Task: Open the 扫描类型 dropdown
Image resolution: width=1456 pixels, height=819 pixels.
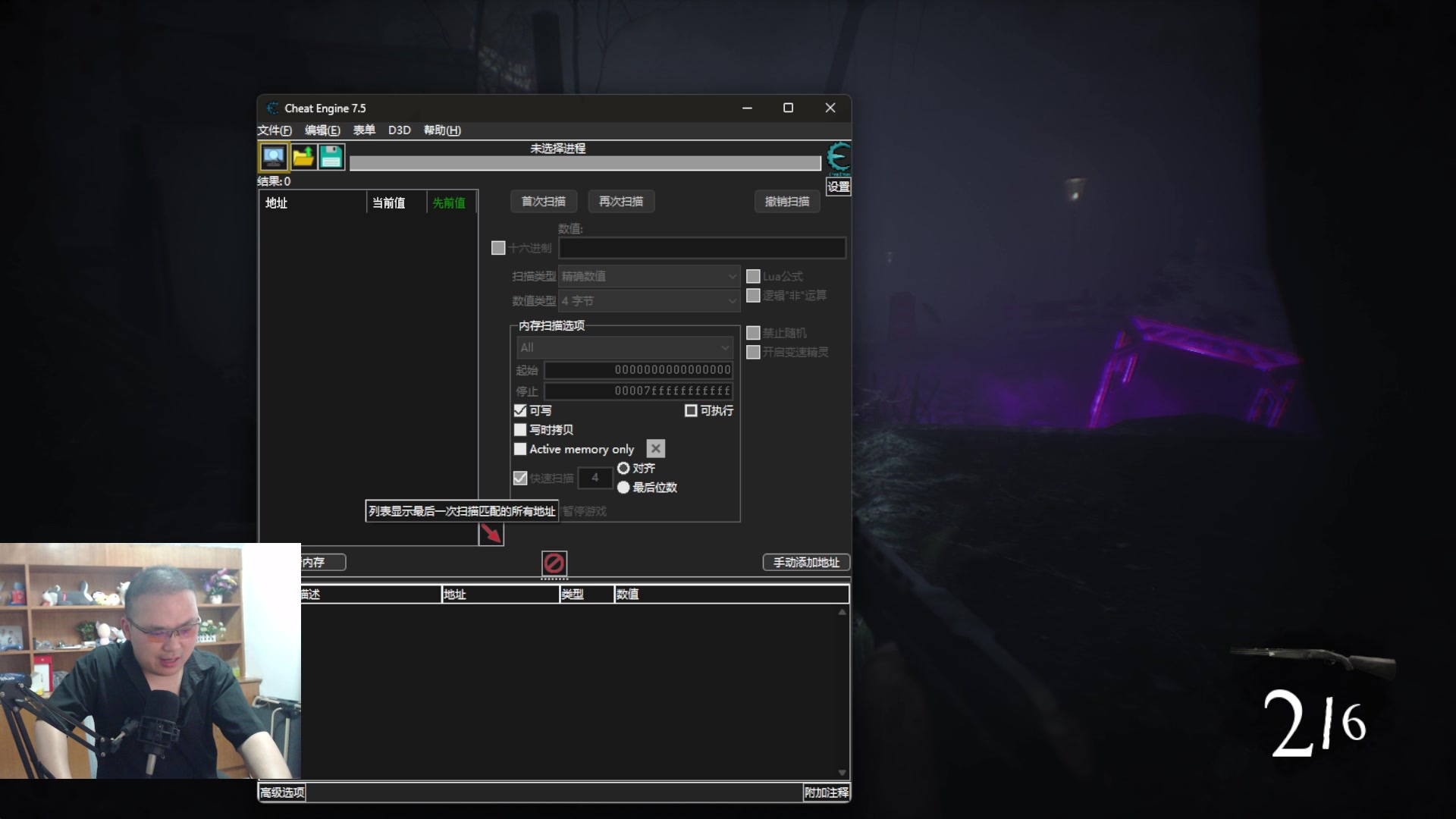Action: (649, 277)
